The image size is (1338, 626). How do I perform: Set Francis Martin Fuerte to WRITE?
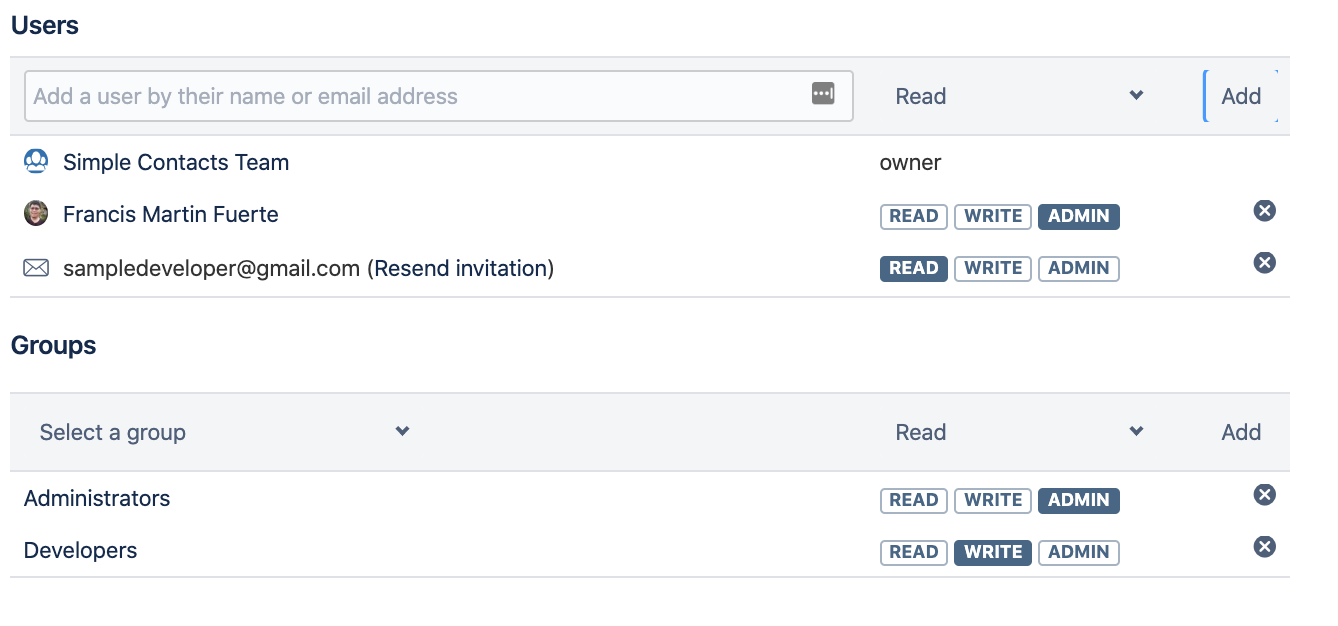tap(993, 216)
